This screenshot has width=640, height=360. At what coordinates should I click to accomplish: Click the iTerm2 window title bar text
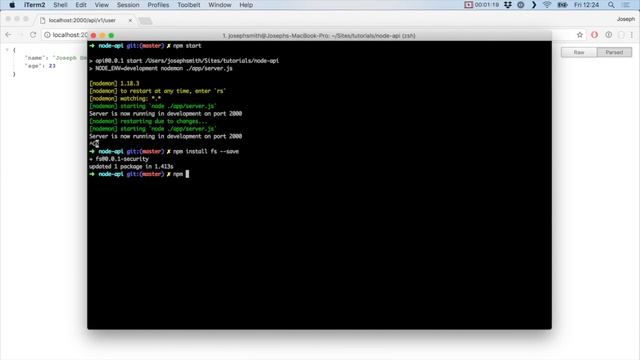(319, 36)
